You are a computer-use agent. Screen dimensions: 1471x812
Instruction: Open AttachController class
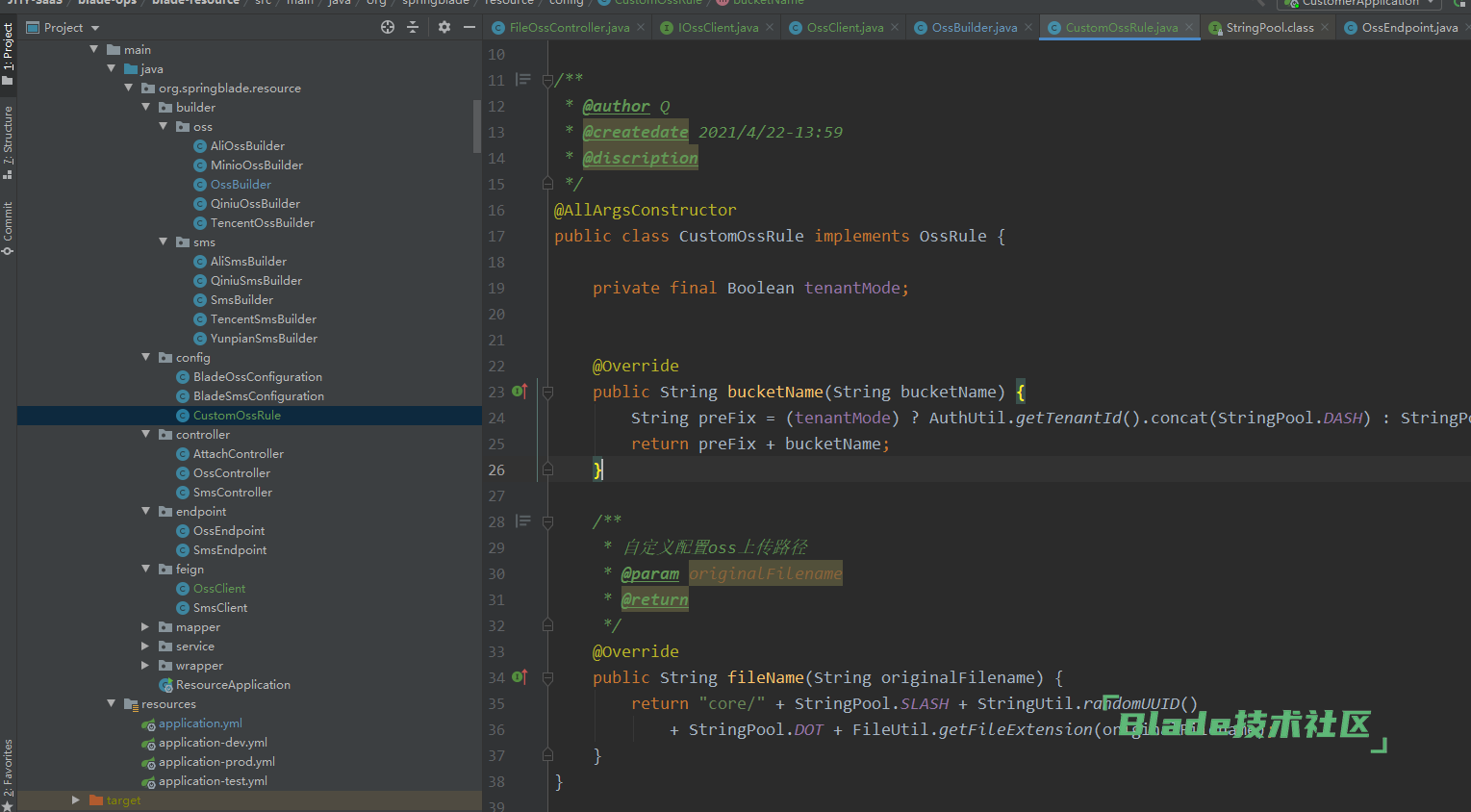(238, 453)
